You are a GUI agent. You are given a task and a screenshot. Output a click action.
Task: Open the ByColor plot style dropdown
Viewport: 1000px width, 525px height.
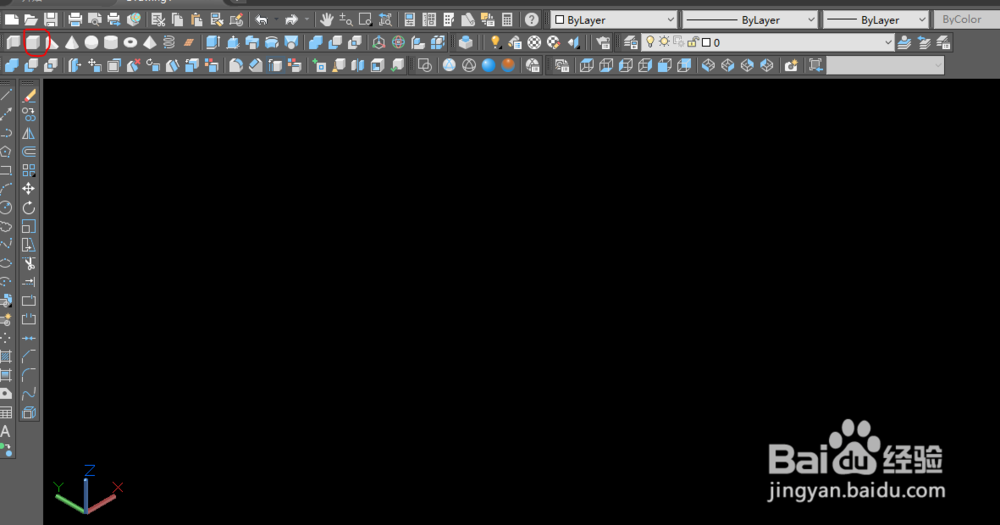[966, 20]
